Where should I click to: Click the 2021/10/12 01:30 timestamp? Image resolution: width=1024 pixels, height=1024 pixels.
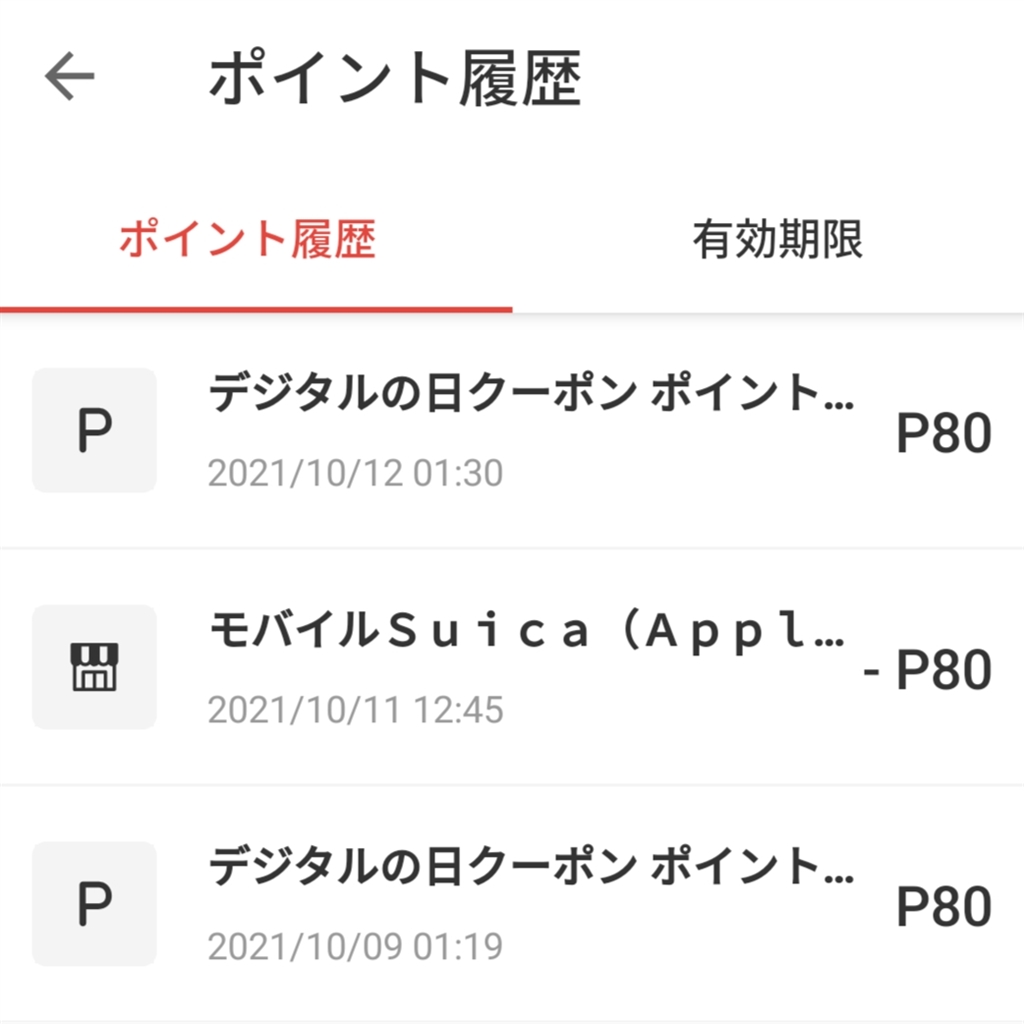point(355,473)
